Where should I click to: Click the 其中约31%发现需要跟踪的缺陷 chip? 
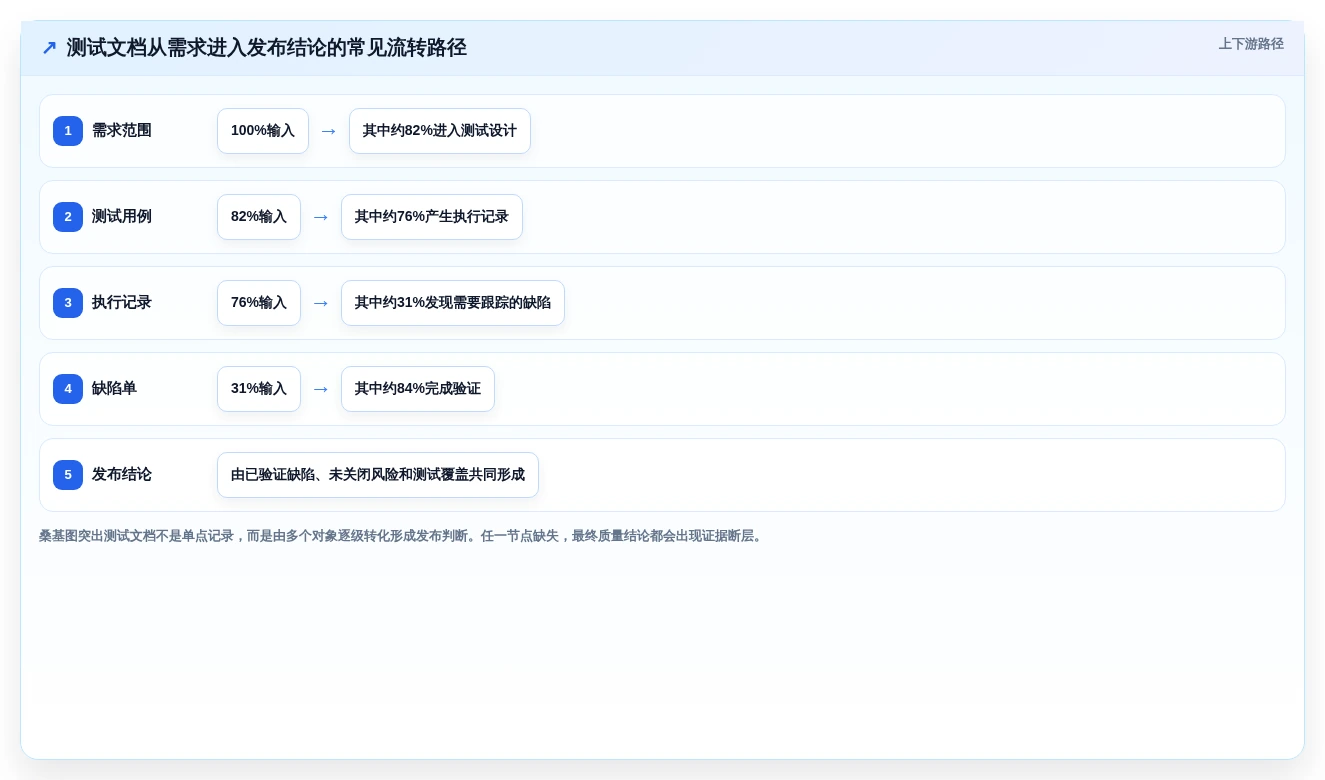click(453, 303)
